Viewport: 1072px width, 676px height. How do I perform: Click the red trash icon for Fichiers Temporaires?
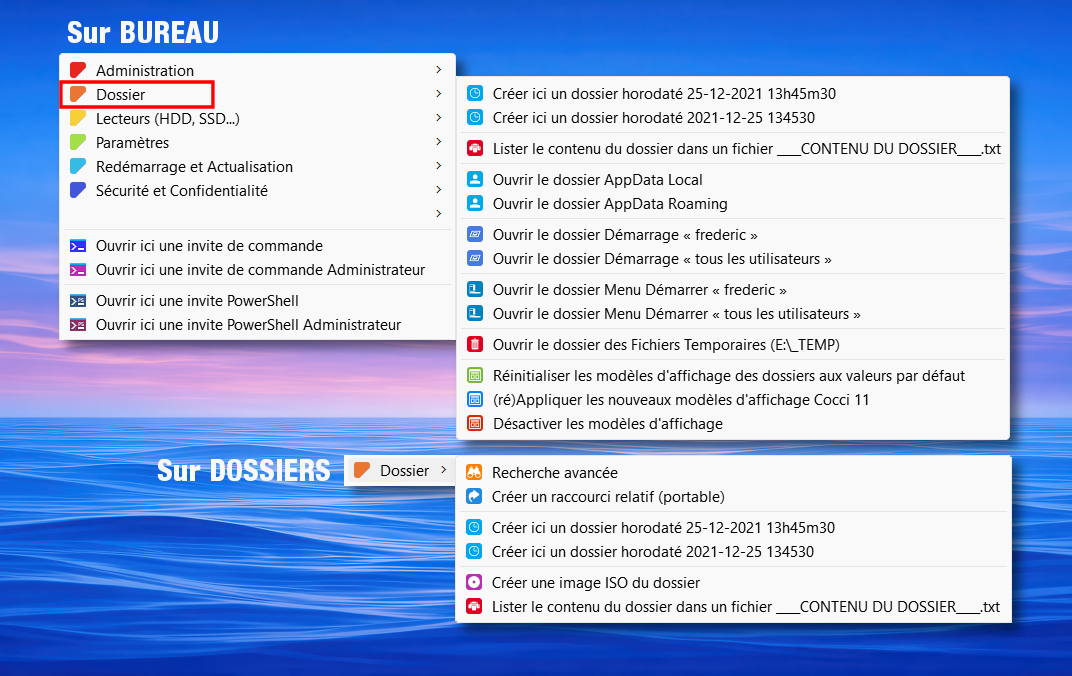[475, 344]
